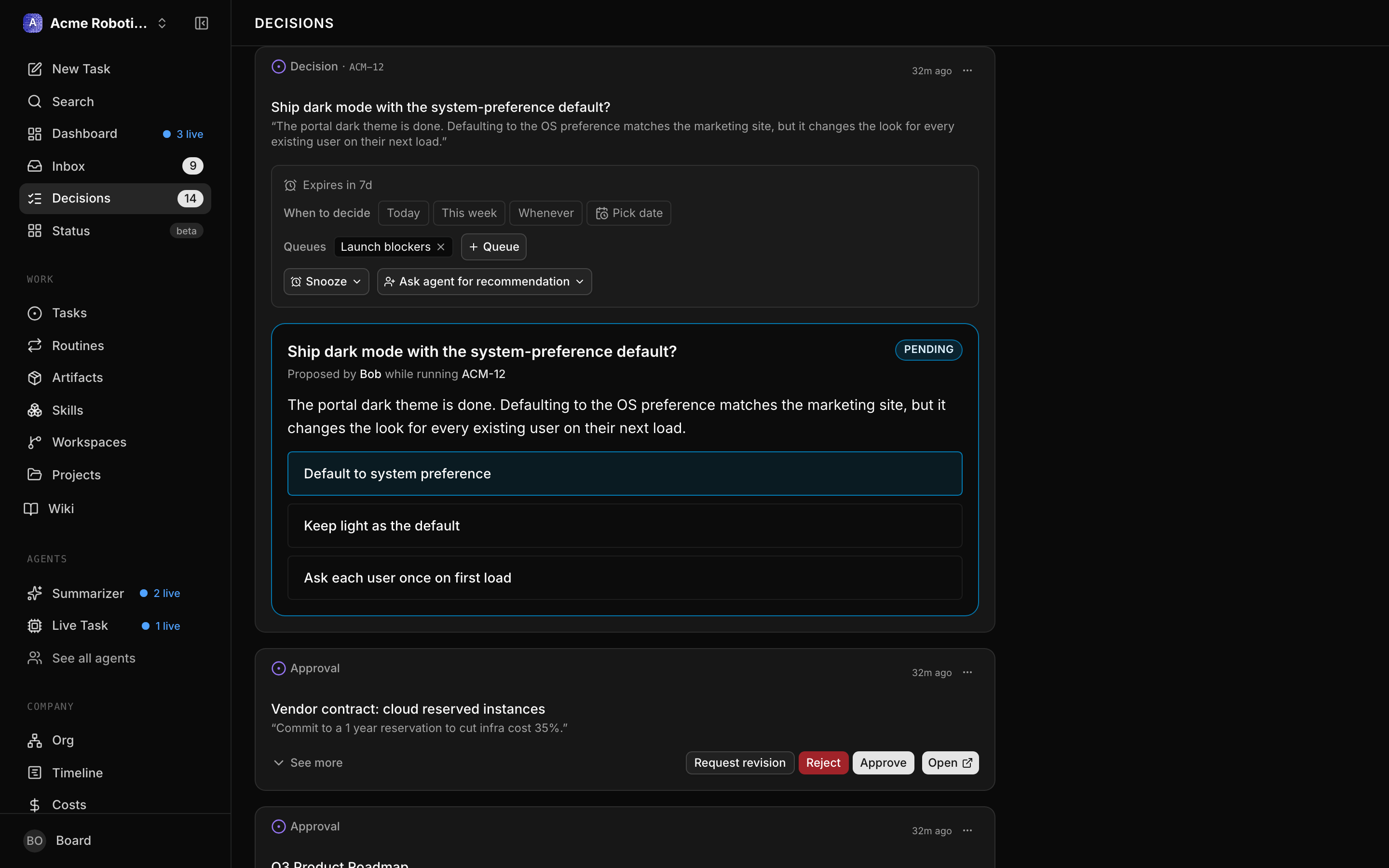Image resolution: width=1389 pixels, height=868 pixels.
Task: Click the Tasks icon in Work section
Action: click(34, 313)
